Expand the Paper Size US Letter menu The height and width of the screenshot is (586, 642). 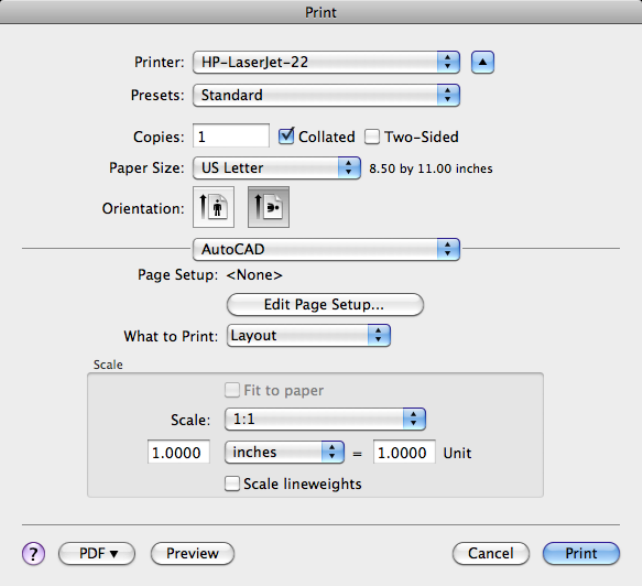click(277, 168)
